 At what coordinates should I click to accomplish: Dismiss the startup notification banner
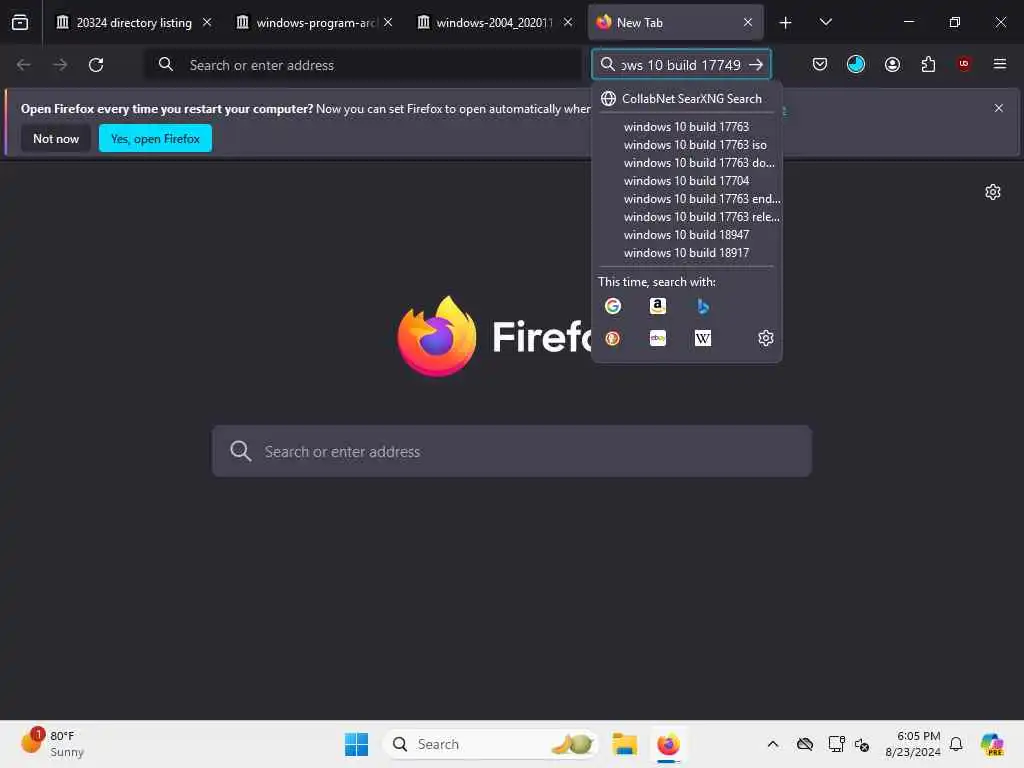(999, 108)
